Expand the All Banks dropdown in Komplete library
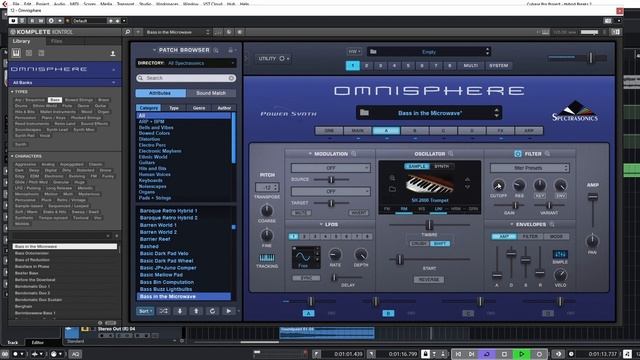The height and width of the screenshot is (360, 640). tap(65, 82)
